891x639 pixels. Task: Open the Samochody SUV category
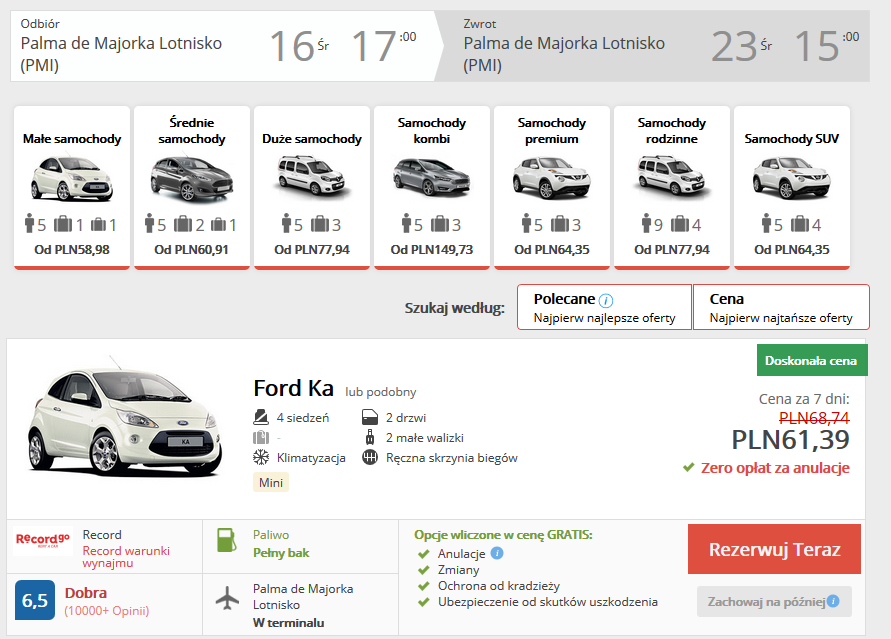(x=791, y=186)
